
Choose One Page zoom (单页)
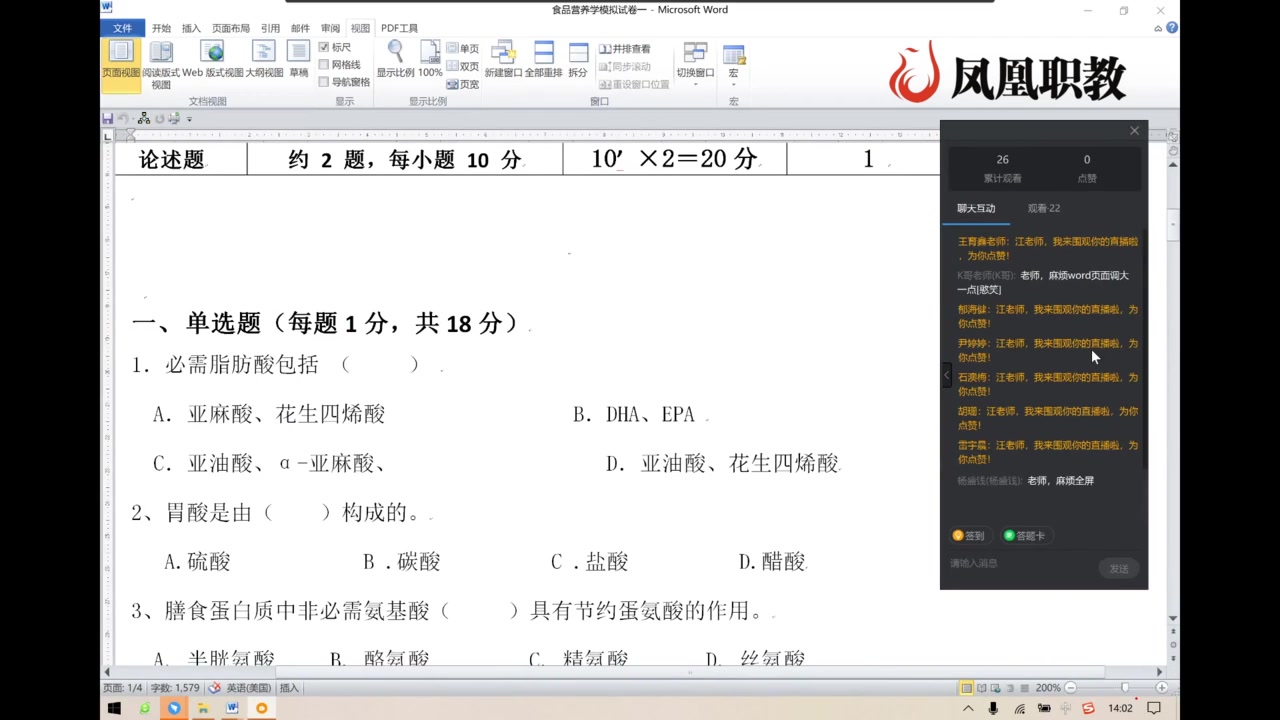(463, 49)
